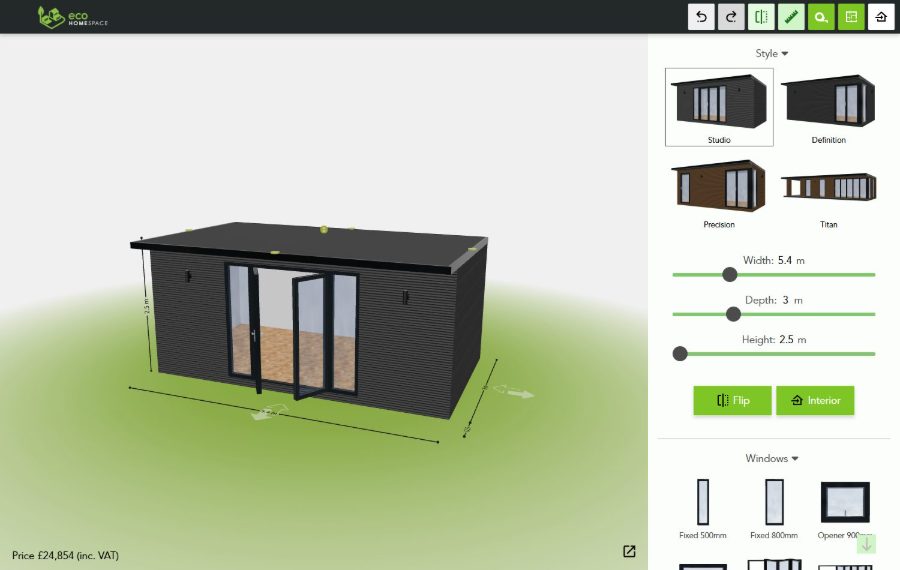Click the Height: 2.5 m value label
Image resolution: width=900 pixels, height=570 pixels.
click(x=774, y=340)
